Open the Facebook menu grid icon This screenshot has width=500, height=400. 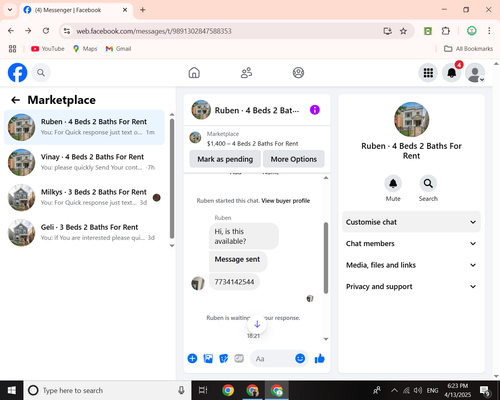[x=428, y=72]
